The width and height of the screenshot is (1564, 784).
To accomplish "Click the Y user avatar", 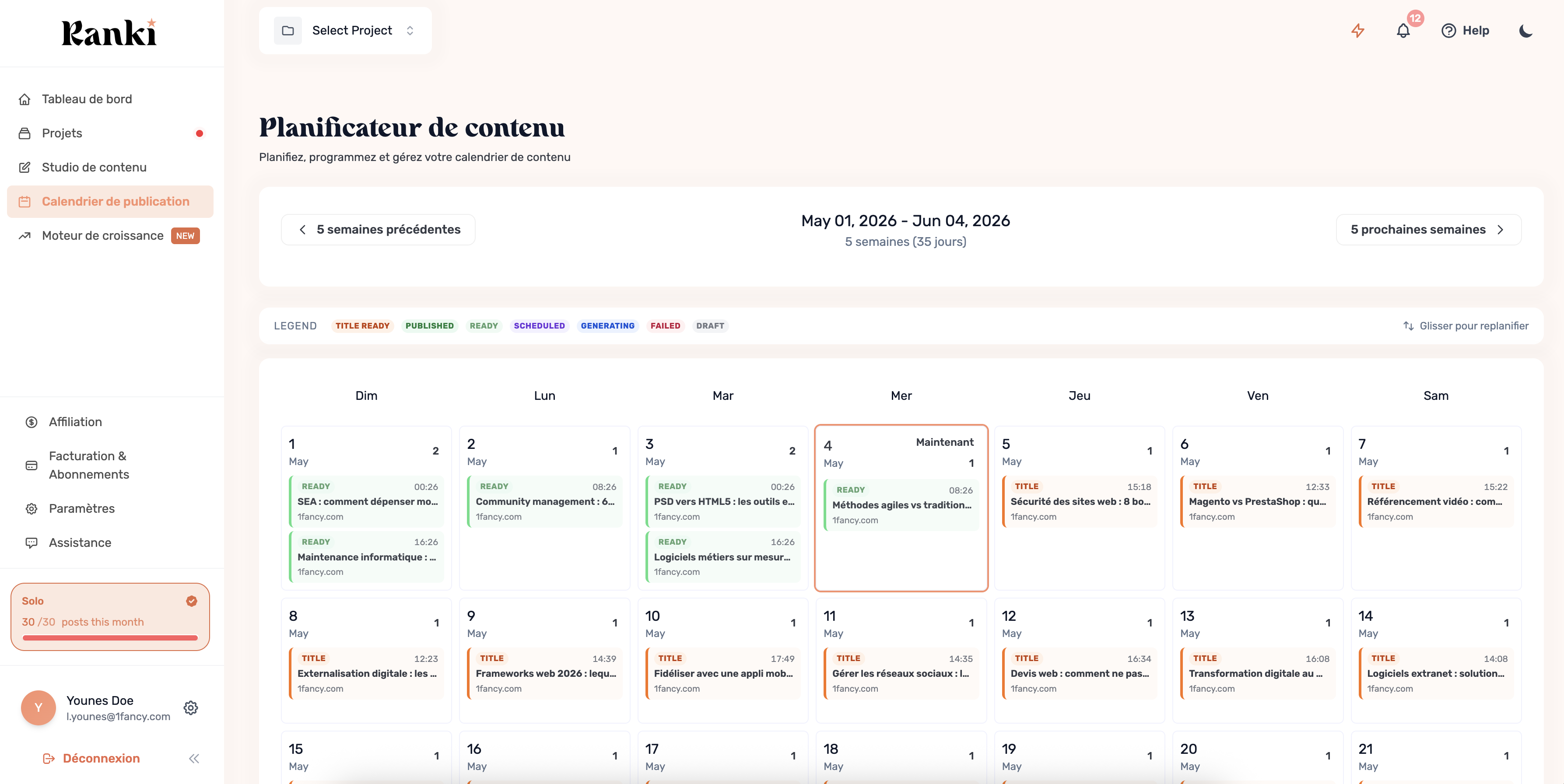I will coord(38,707).
